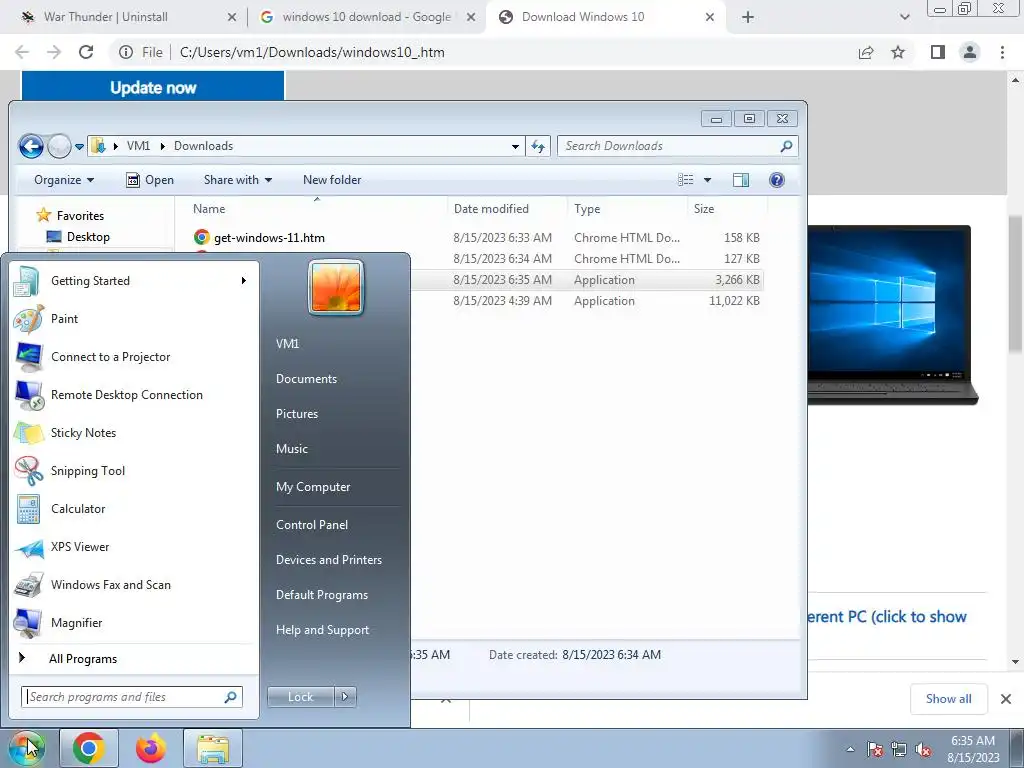
Task: Click the Search programs and files box
Action: (132, 697)
